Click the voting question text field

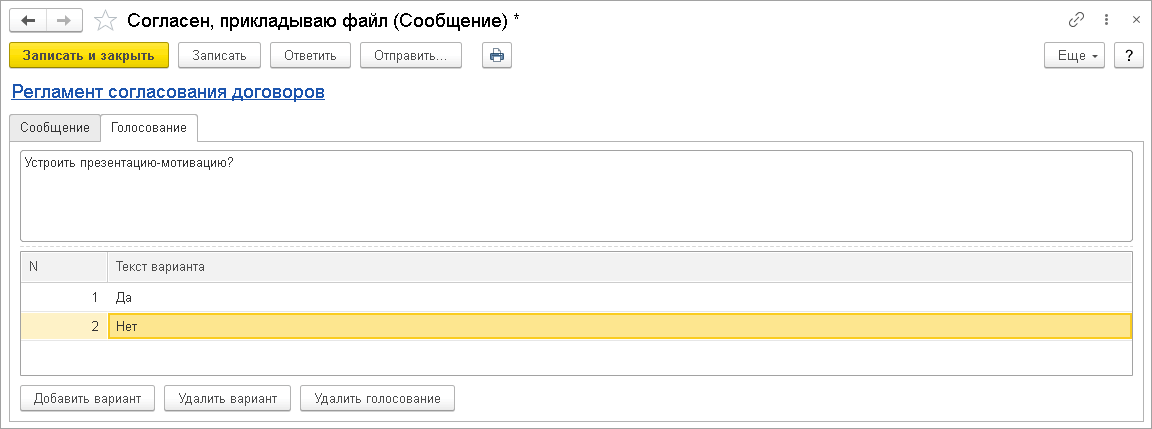click(576, 195)
